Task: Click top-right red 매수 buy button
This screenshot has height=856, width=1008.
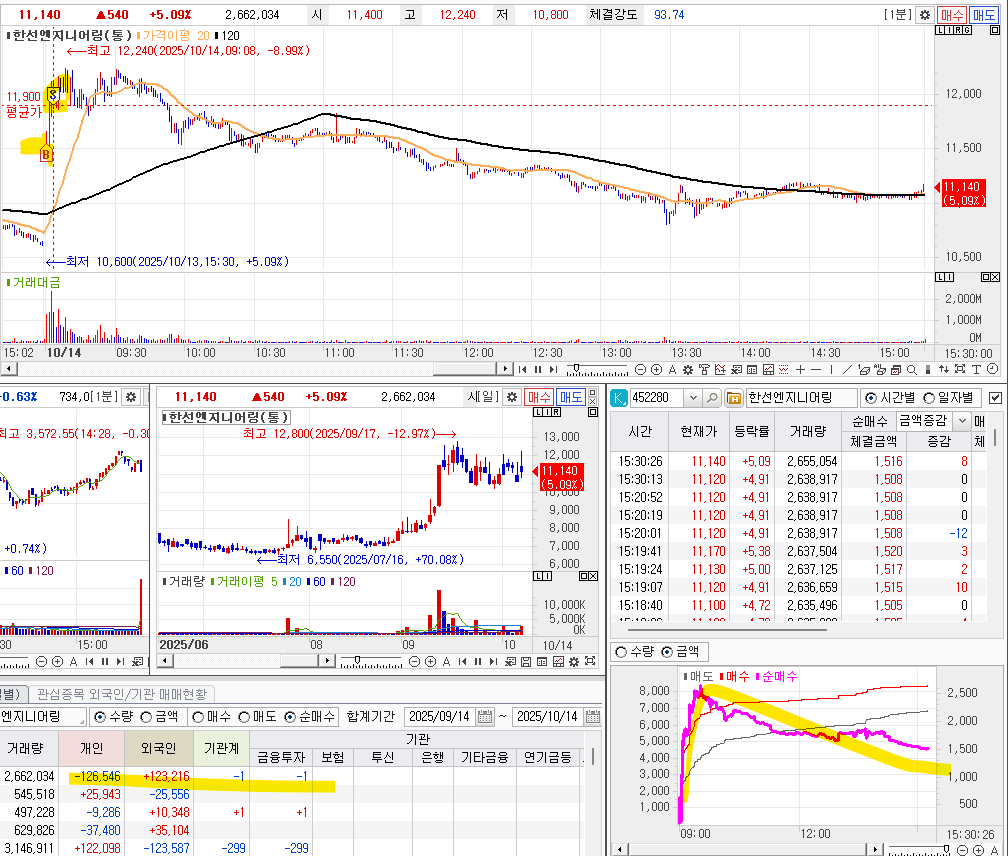Action: point(951,15)
